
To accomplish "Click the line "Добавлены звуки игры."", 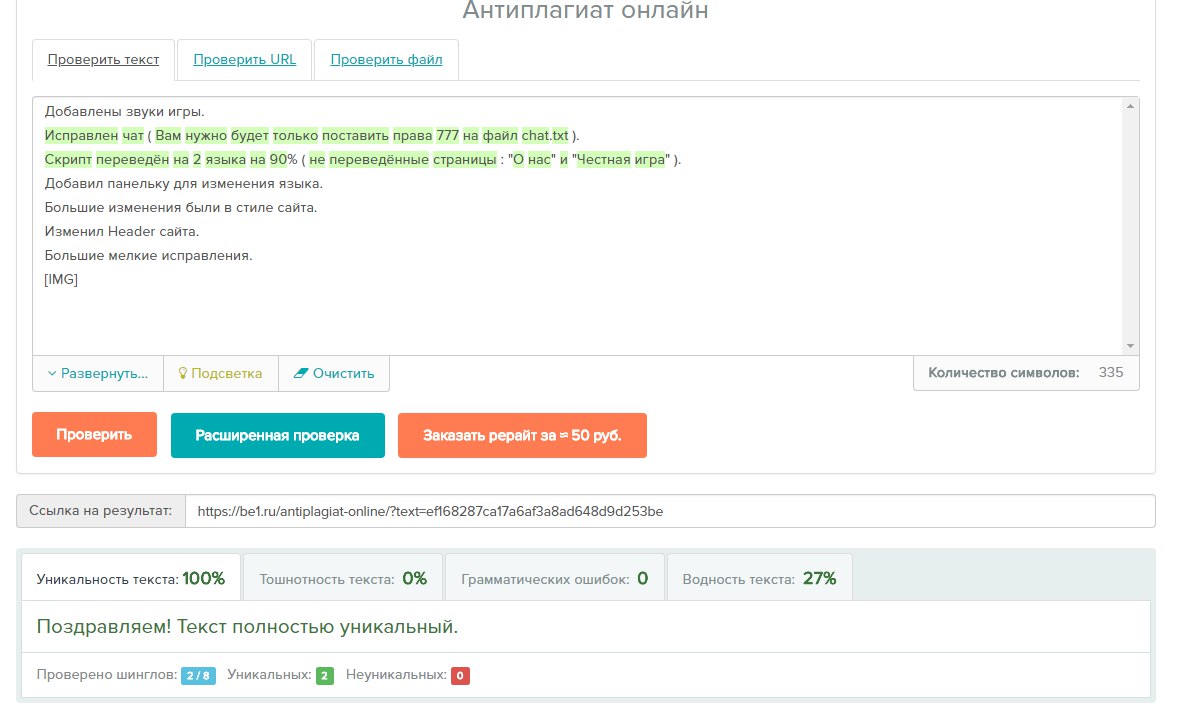I will coord(125,112).
